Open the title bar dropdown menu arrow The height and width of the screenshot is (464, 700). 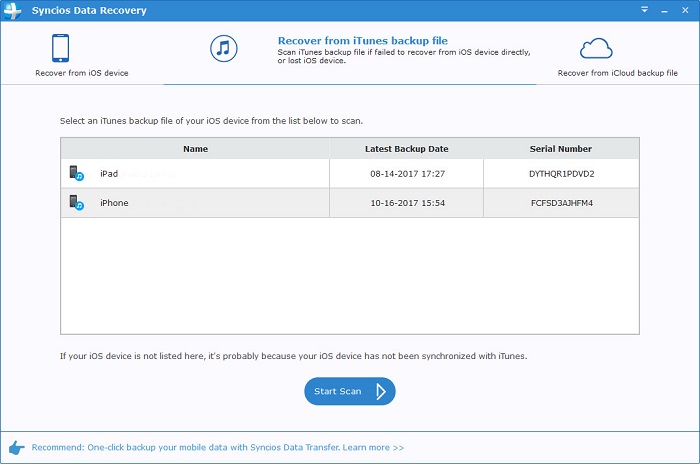tap(644, 10)
